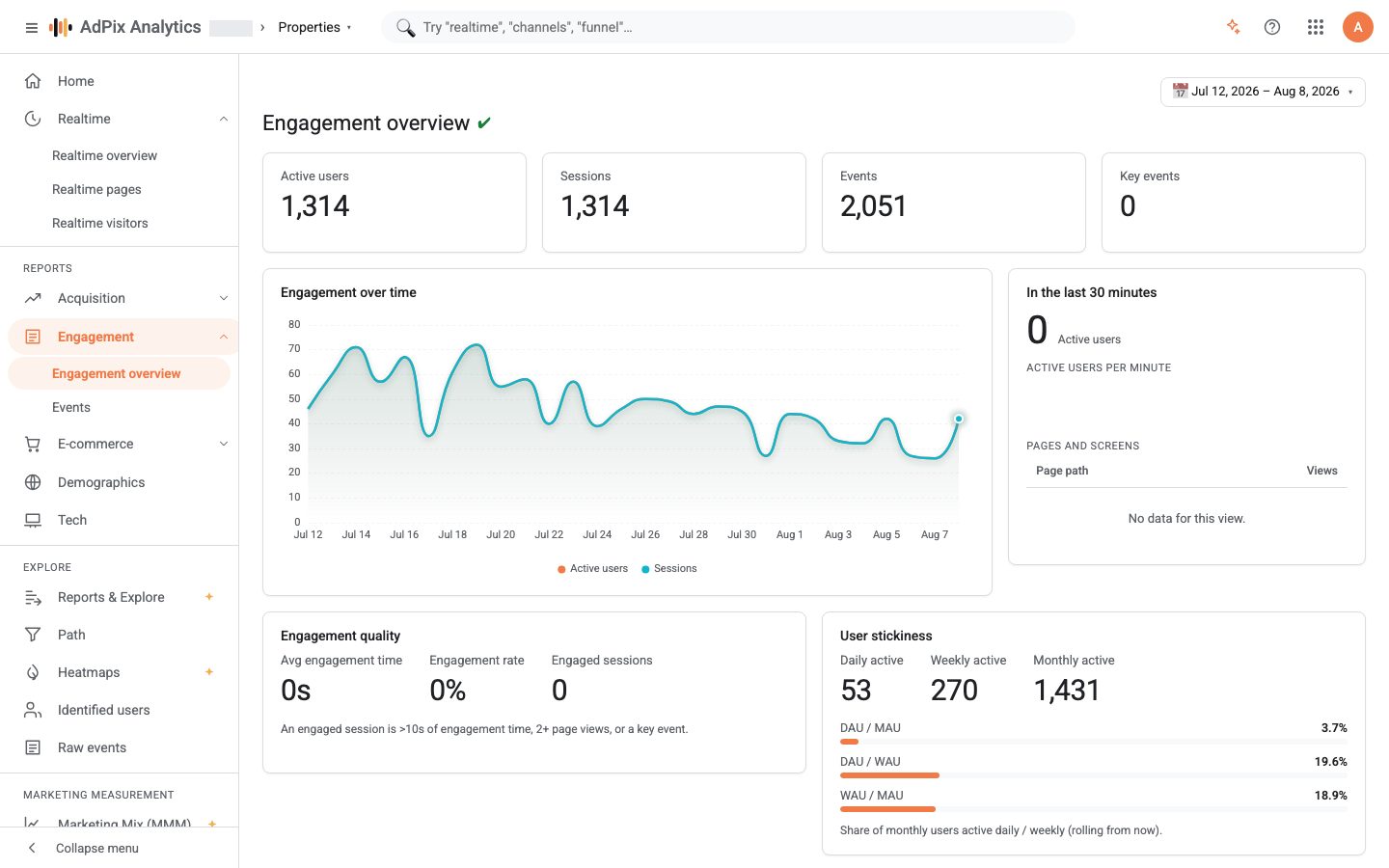The image size is (1389, 868).
Task: Open the apps grid launcher
Action: click(x=1316, y=27)
